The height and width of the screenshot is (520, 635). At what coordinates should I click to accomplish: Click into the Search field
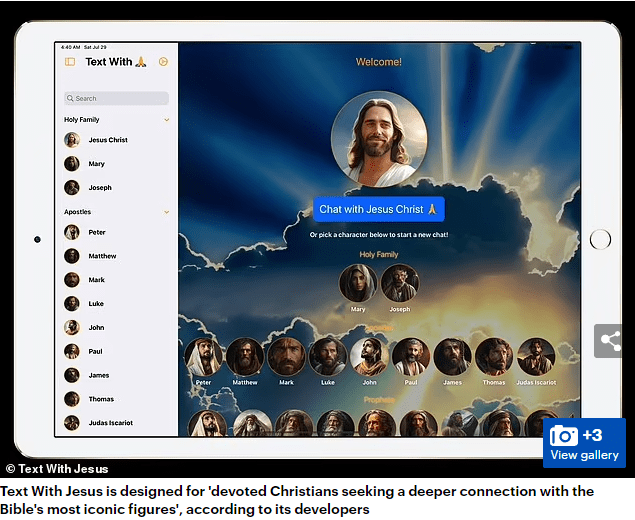(117, 98)
